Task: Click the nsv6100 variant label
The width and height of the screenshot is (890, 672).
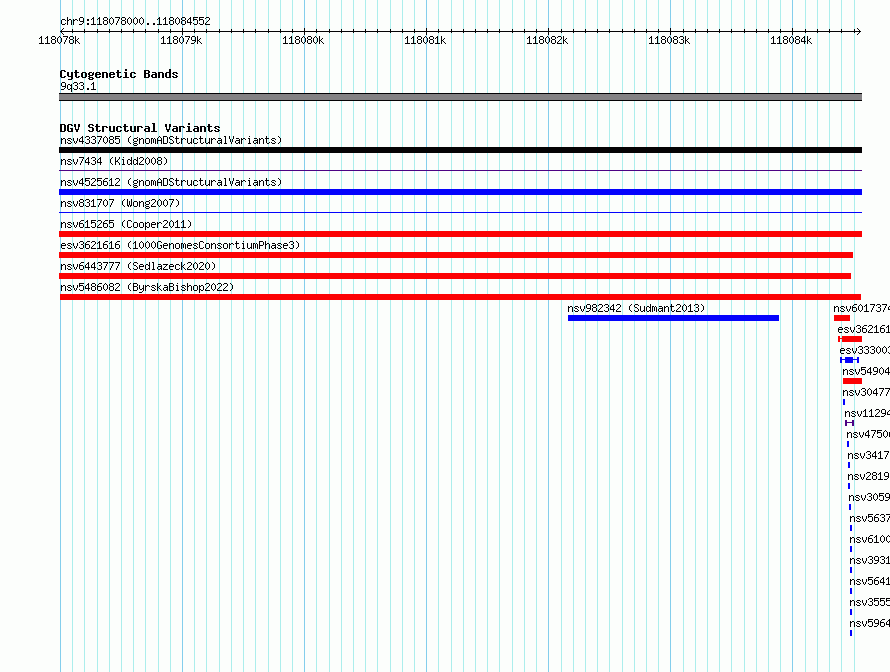Action: coord(870,539)
